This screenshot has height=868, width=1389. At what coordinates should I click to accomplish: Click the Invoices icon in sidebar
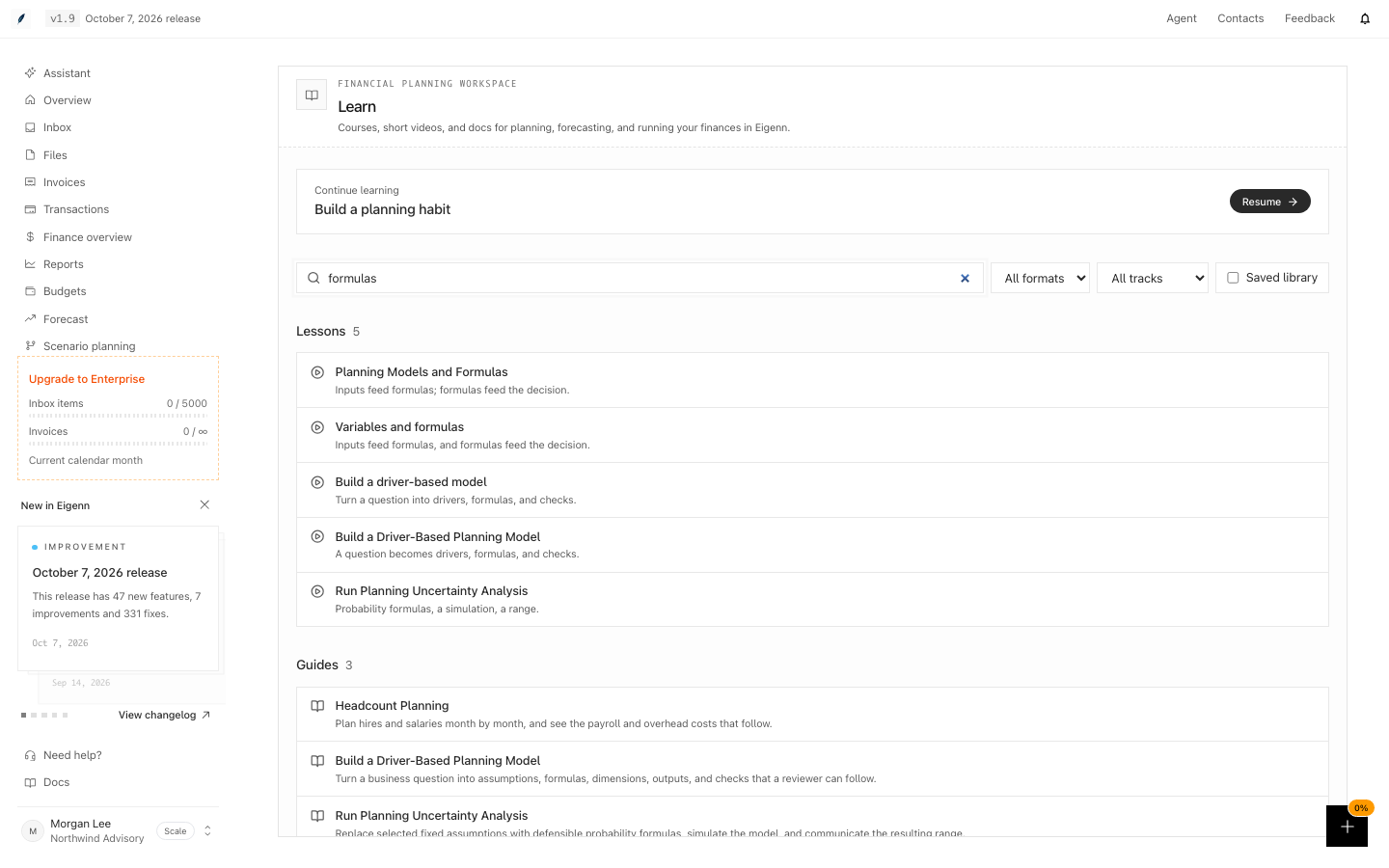tap(31, 182)
